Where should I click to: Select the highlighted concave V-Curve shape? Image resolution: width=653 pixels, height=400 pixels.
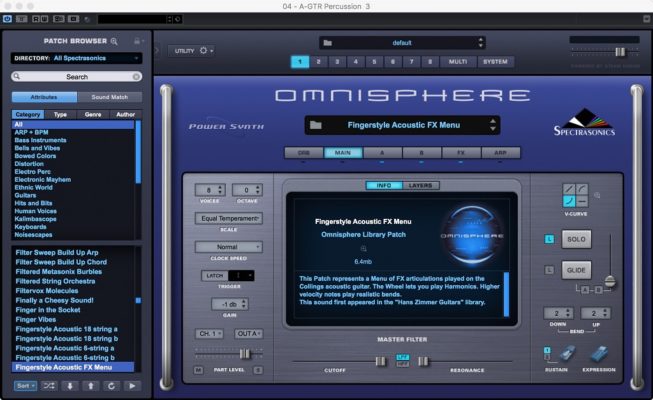coord(569,201)
